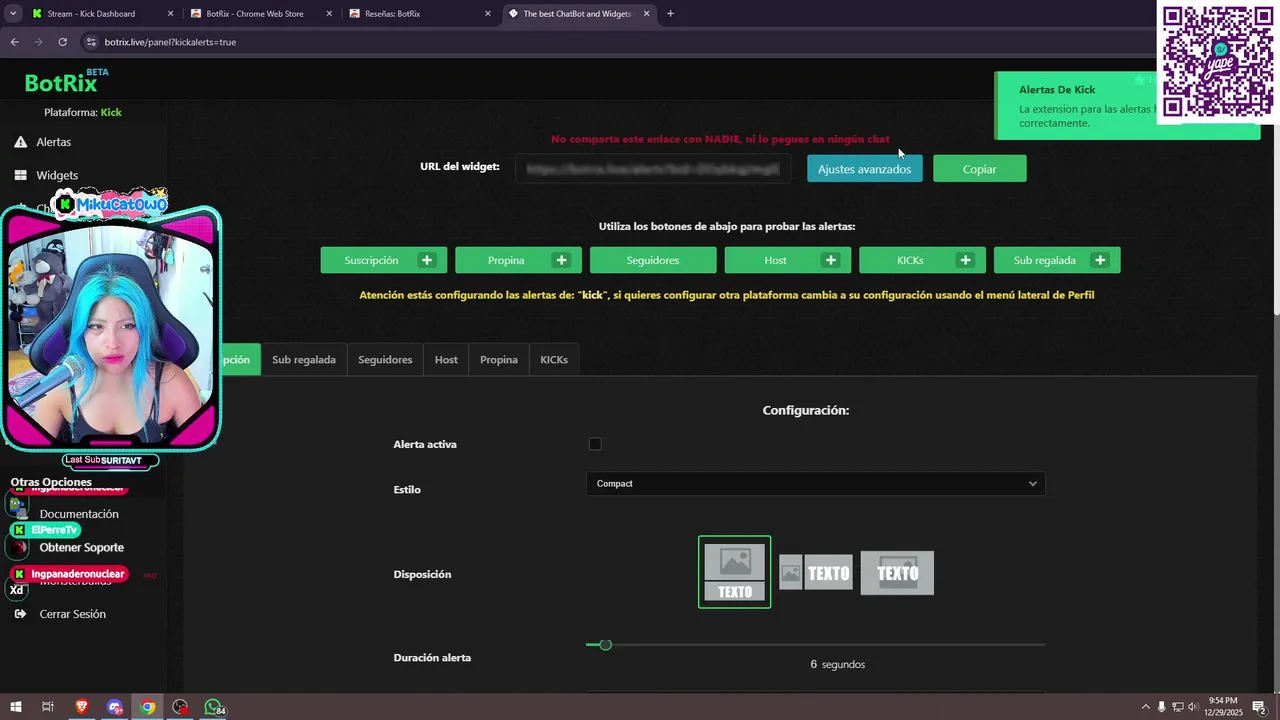Image resolution: width=1280 pixels, height=720 pixels.
Task: Open a new browser tab with plus
Action: click(x=670, y=14)
